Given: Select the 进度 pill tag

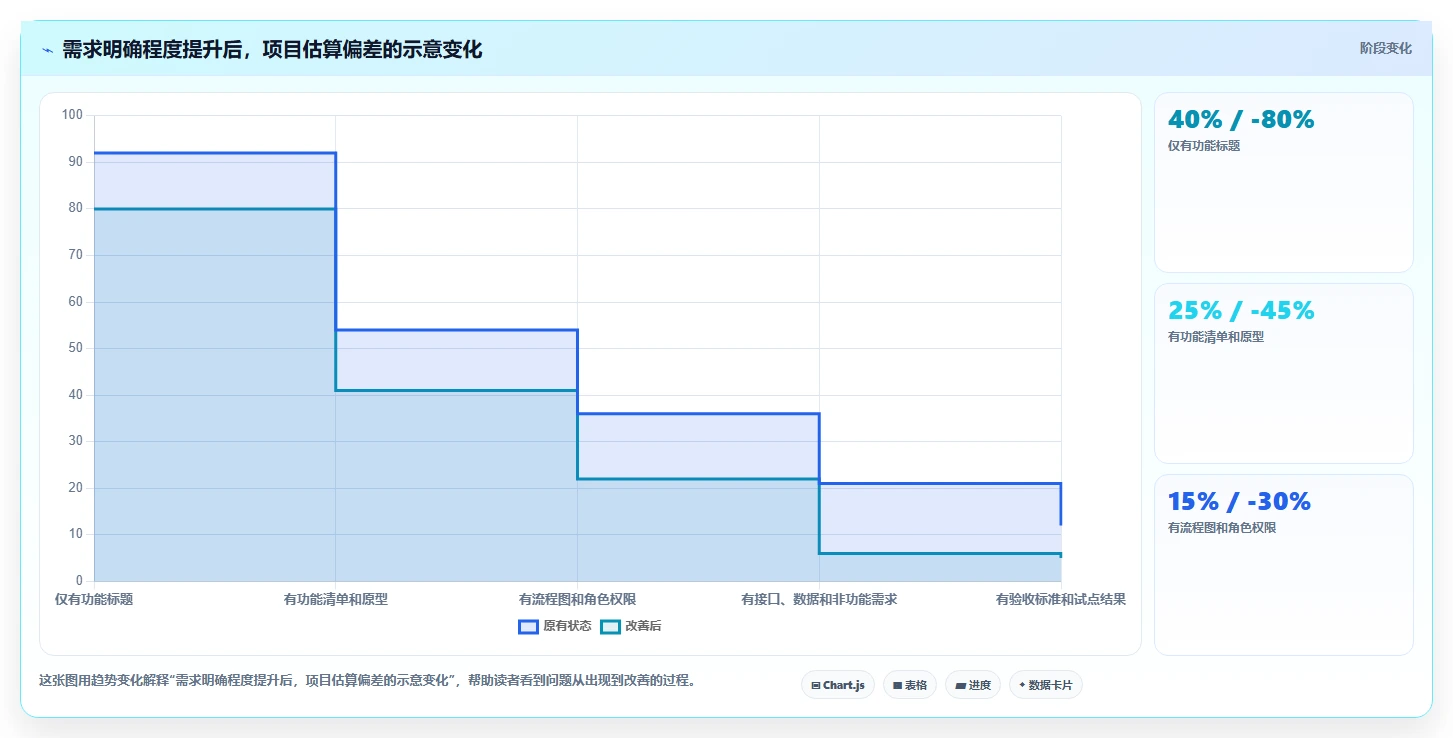Looking at the screenshot, I should (973, 685).
